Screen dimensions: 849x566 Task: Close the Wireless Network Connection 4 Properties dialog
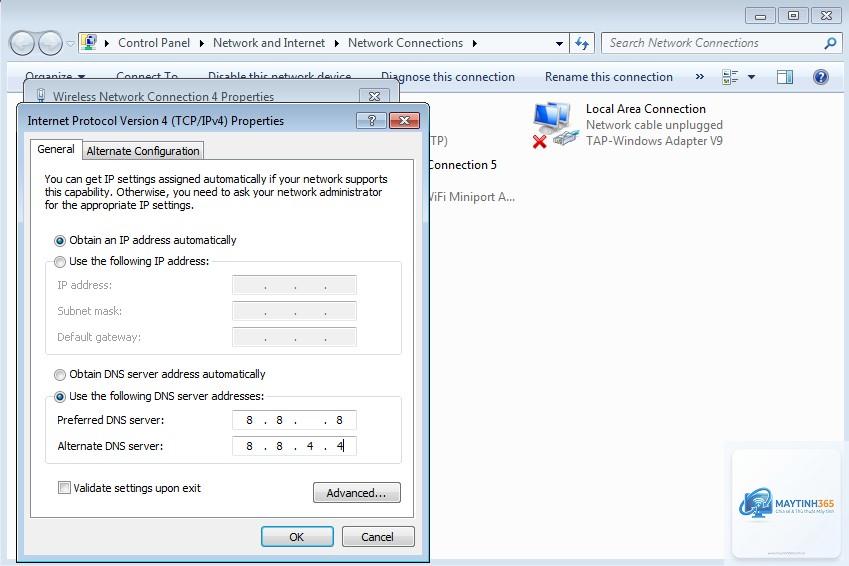pos(374,96)
